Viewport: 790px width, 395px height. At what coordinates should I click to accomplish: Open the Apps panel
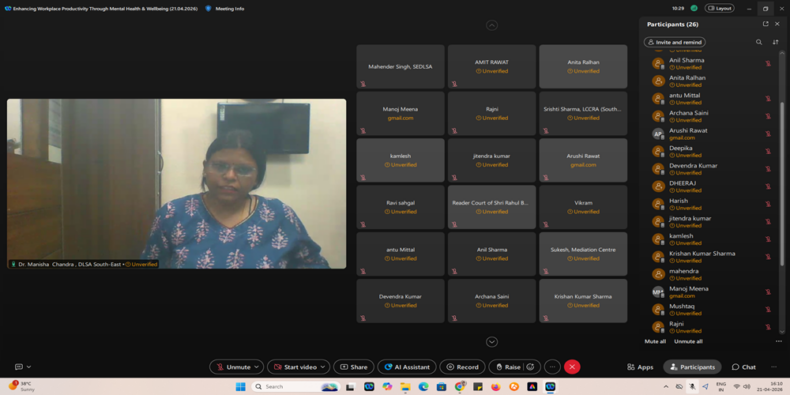tap(640, 367)
